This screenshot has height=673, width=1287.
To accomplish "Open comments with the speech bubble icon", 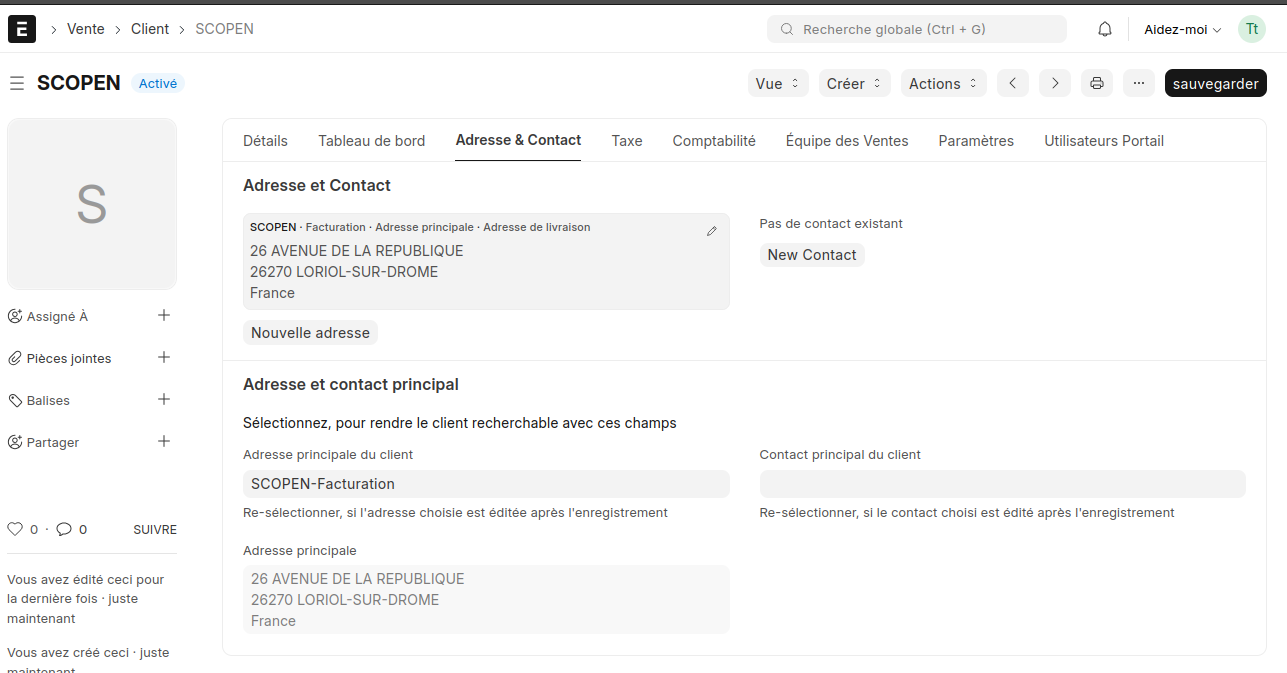I will [64, 529].
